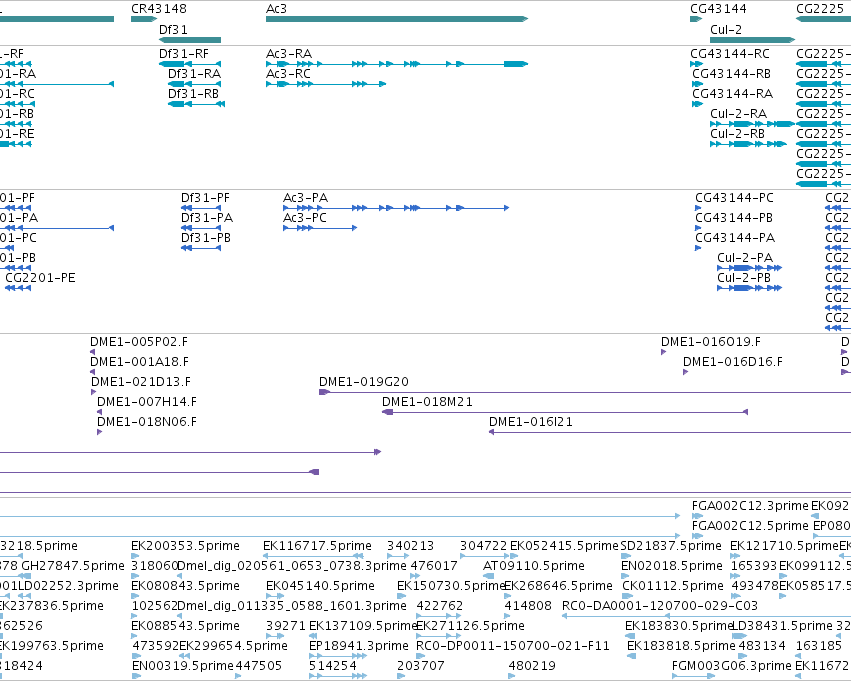
Task: Open transcript Ac3-RA
Action: coord(289,54)
